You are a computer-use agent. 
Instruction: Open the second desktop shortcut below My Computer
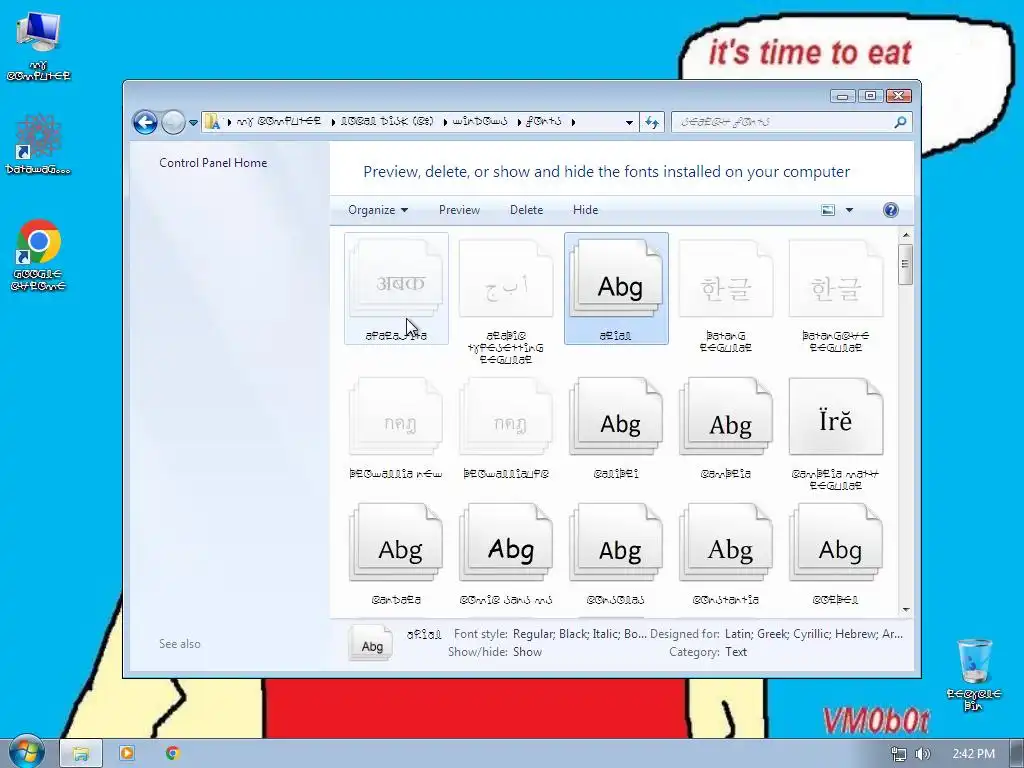click(39, 144)
